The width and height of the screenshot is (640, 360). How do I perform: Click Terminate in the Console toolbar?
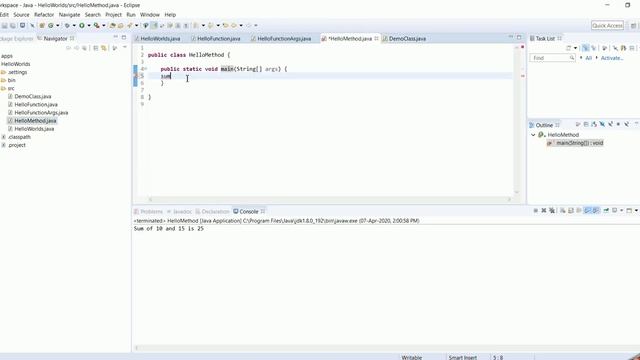536,211
